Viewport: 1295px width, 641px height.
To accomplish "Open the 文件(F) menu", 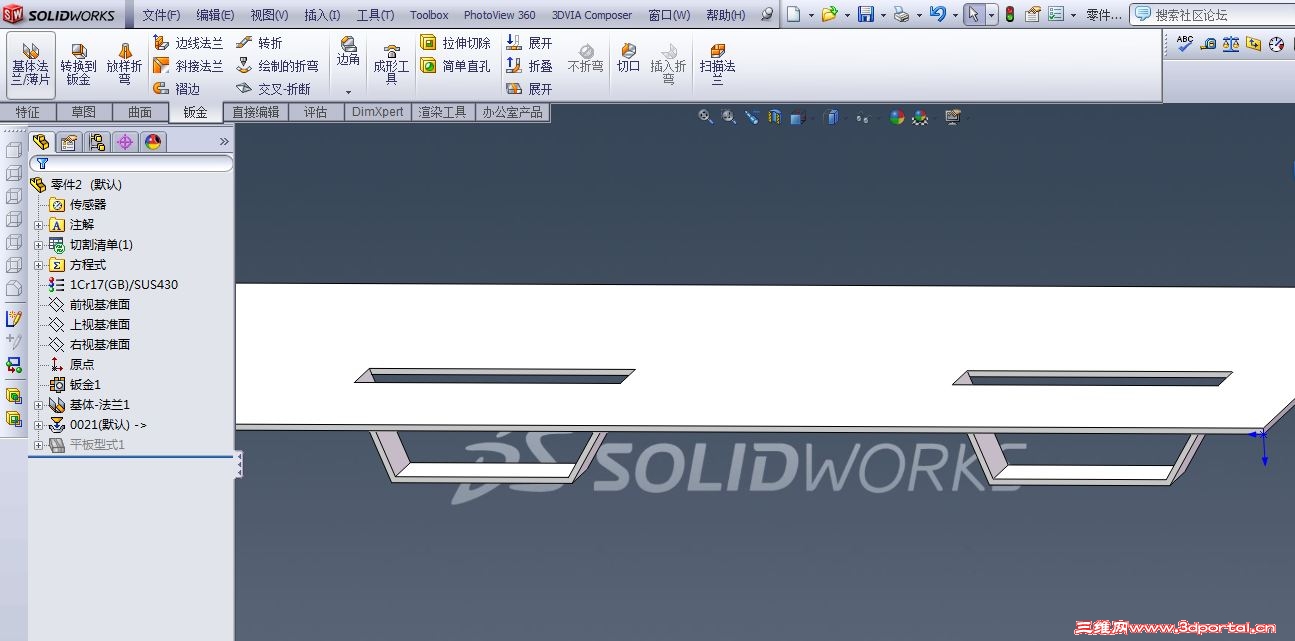I will click(x=161, y=15).
